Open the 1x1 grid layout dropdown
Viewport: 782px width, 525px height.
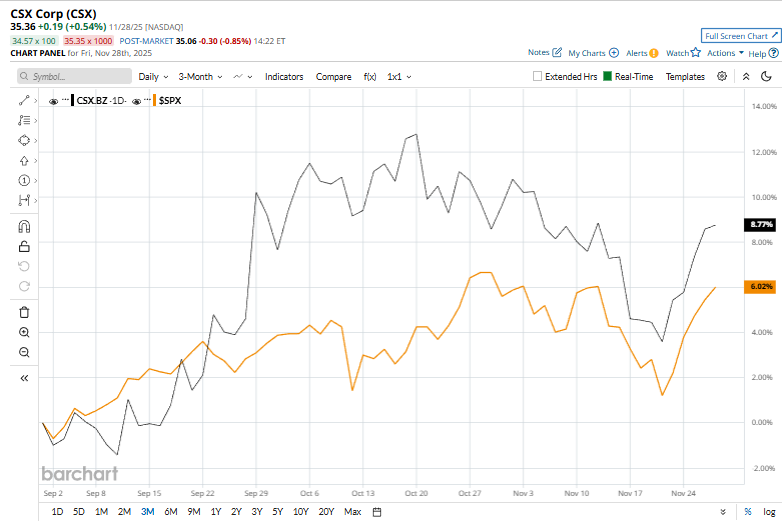click(399, 77)
